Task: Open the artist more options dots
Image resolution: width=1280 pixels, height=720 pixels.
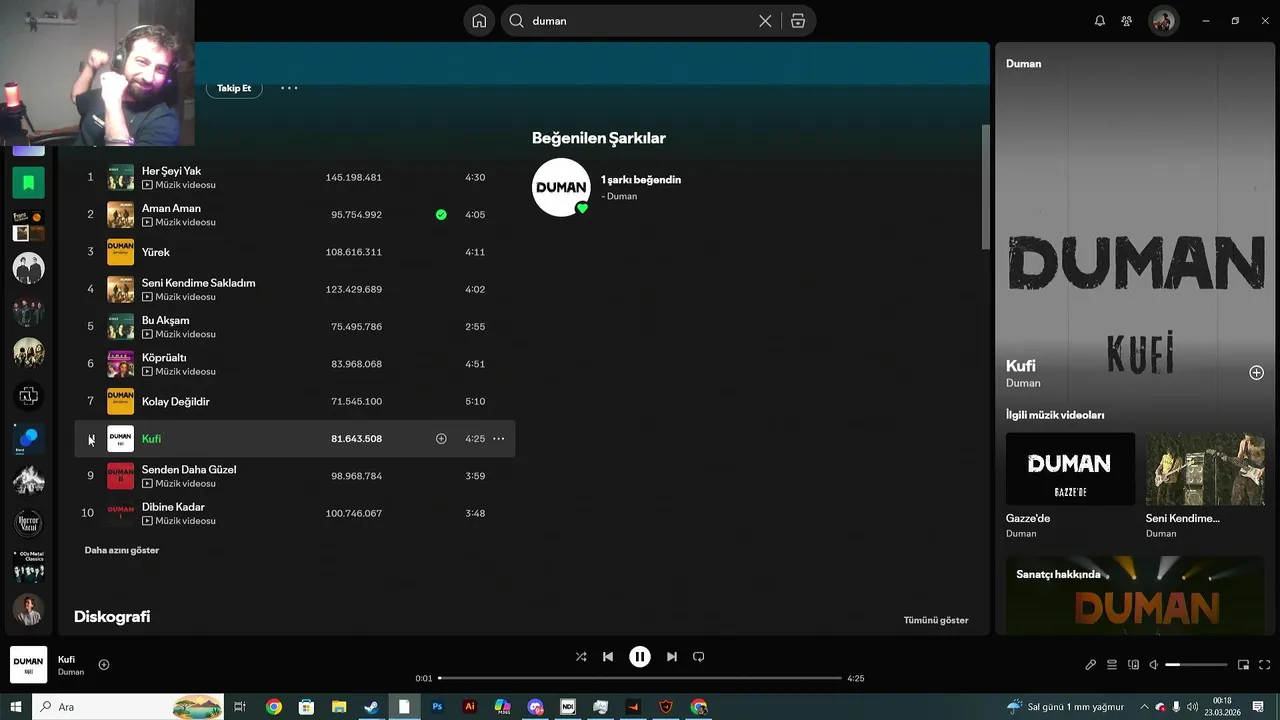Action: [x=289, y=88]
